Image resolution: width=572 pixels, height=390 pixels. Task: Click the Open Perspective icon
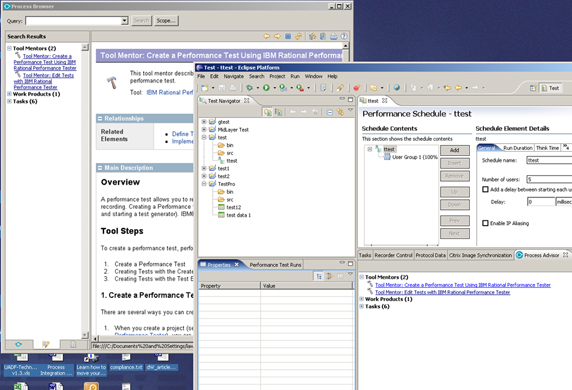click(x=533, y=88)
